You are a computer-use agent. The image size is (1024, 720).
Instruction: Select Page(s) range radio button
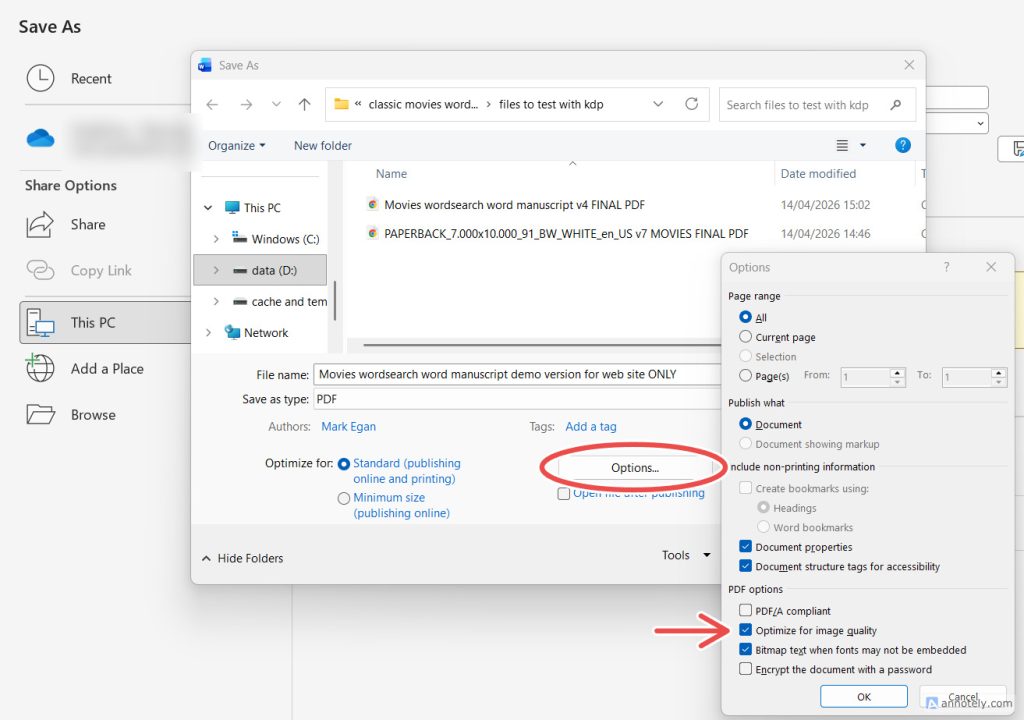click(x=745, y=376)
